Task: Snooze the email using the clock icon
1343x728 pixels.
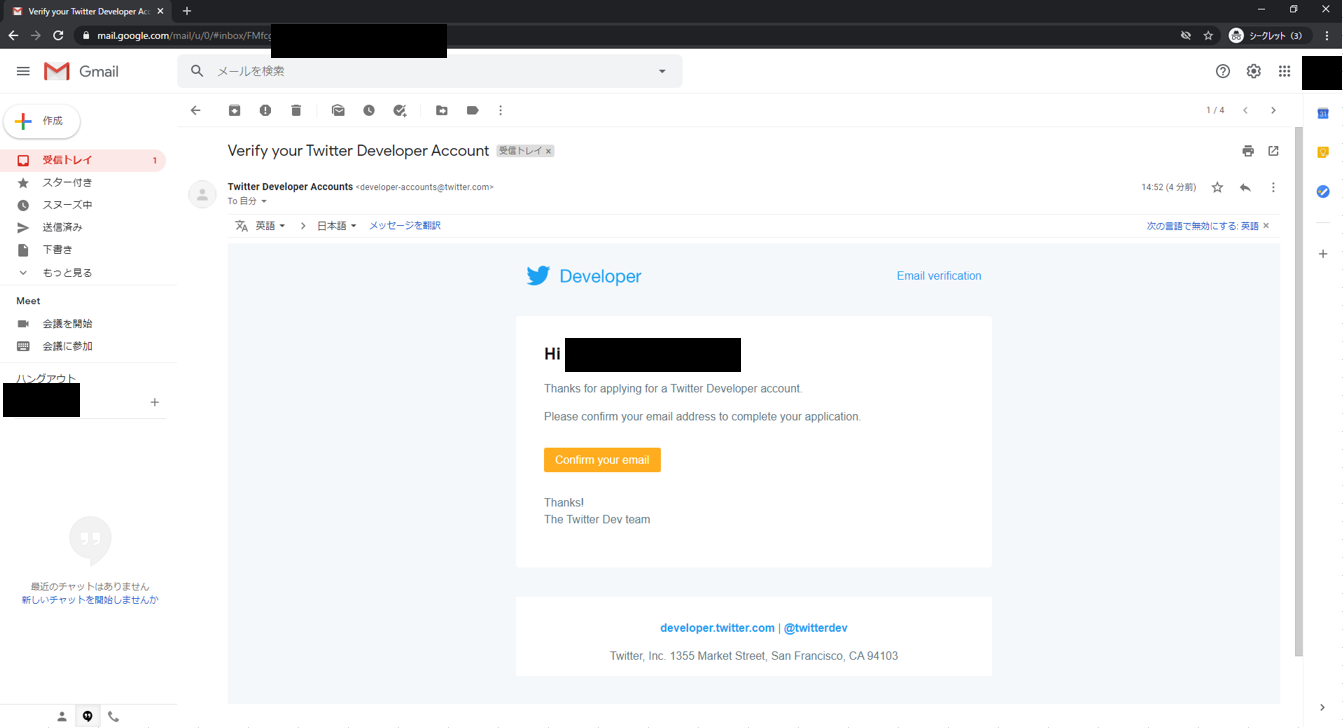Action: pos(369,110)
